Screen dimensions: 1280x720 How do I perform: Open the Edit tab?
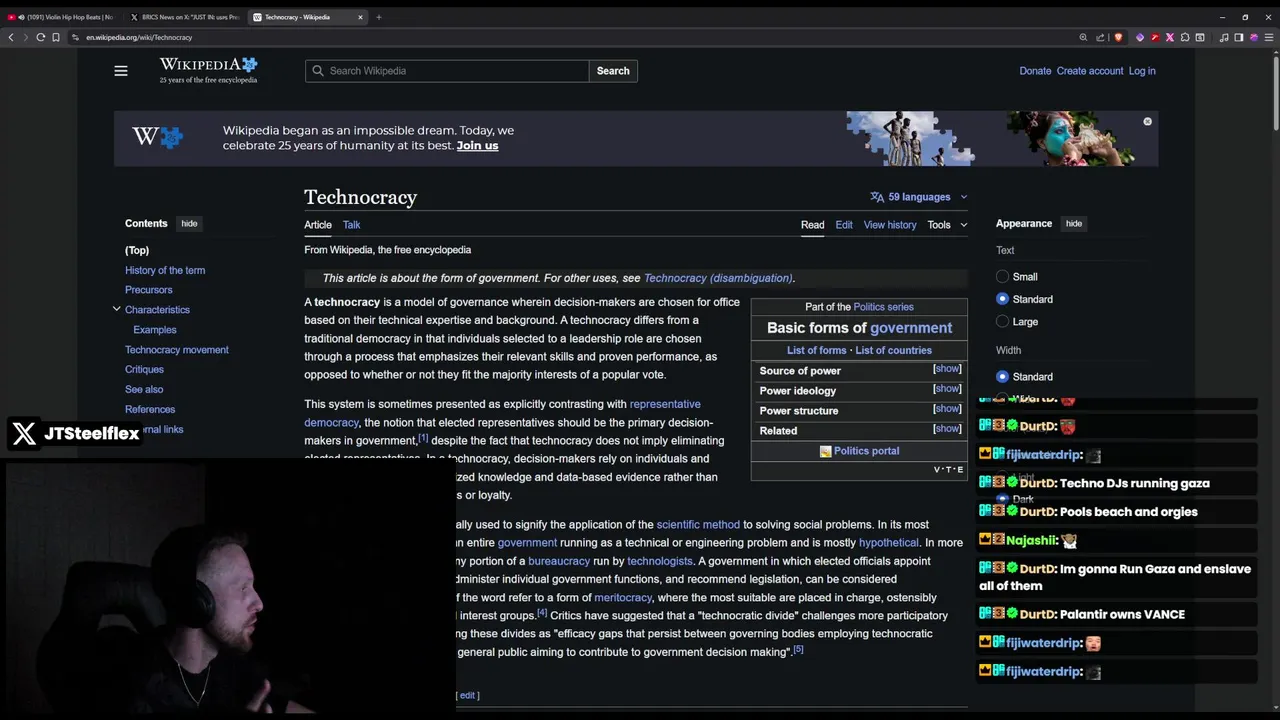click(844, 225)
